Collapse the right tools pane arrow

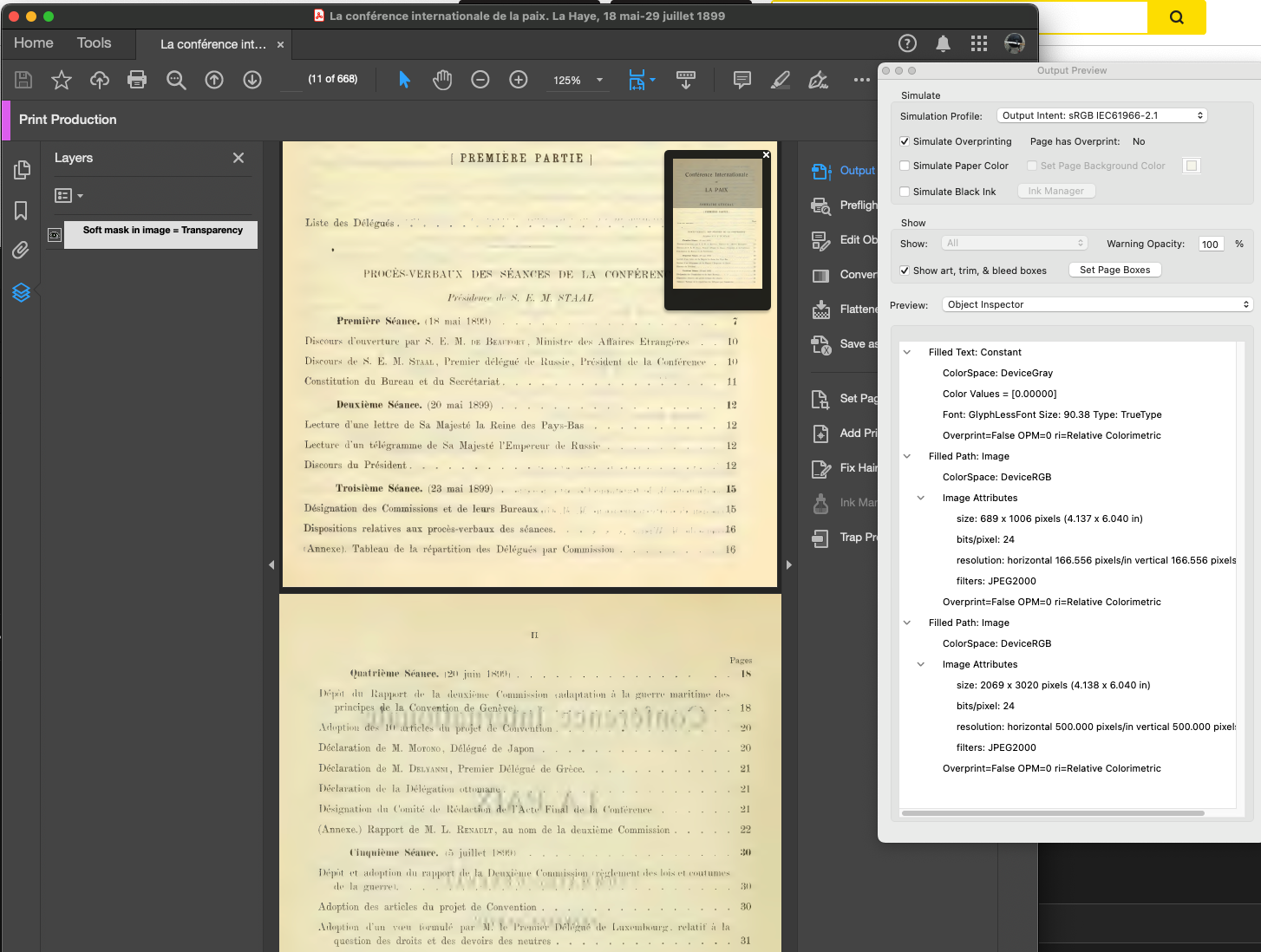(x=788, y=564)
